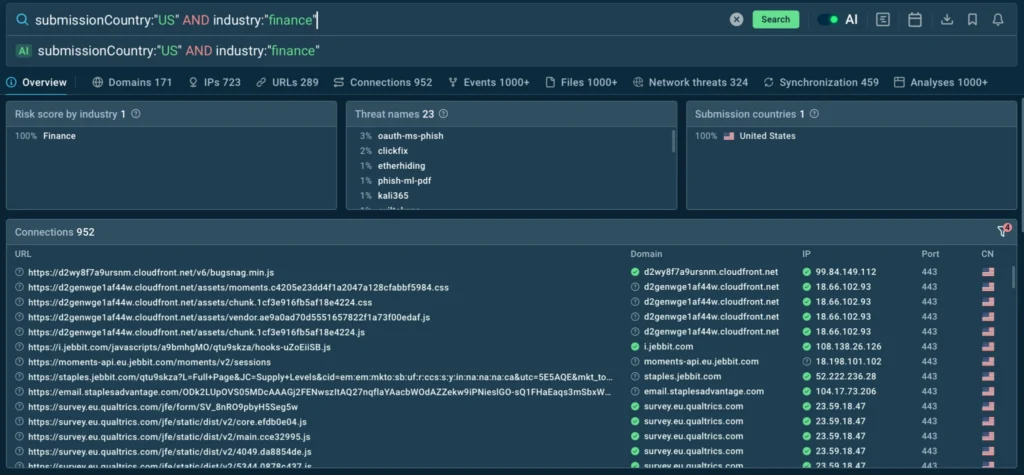Click inside the search query field
The image size is (1024, 475).
pos(379,20)
